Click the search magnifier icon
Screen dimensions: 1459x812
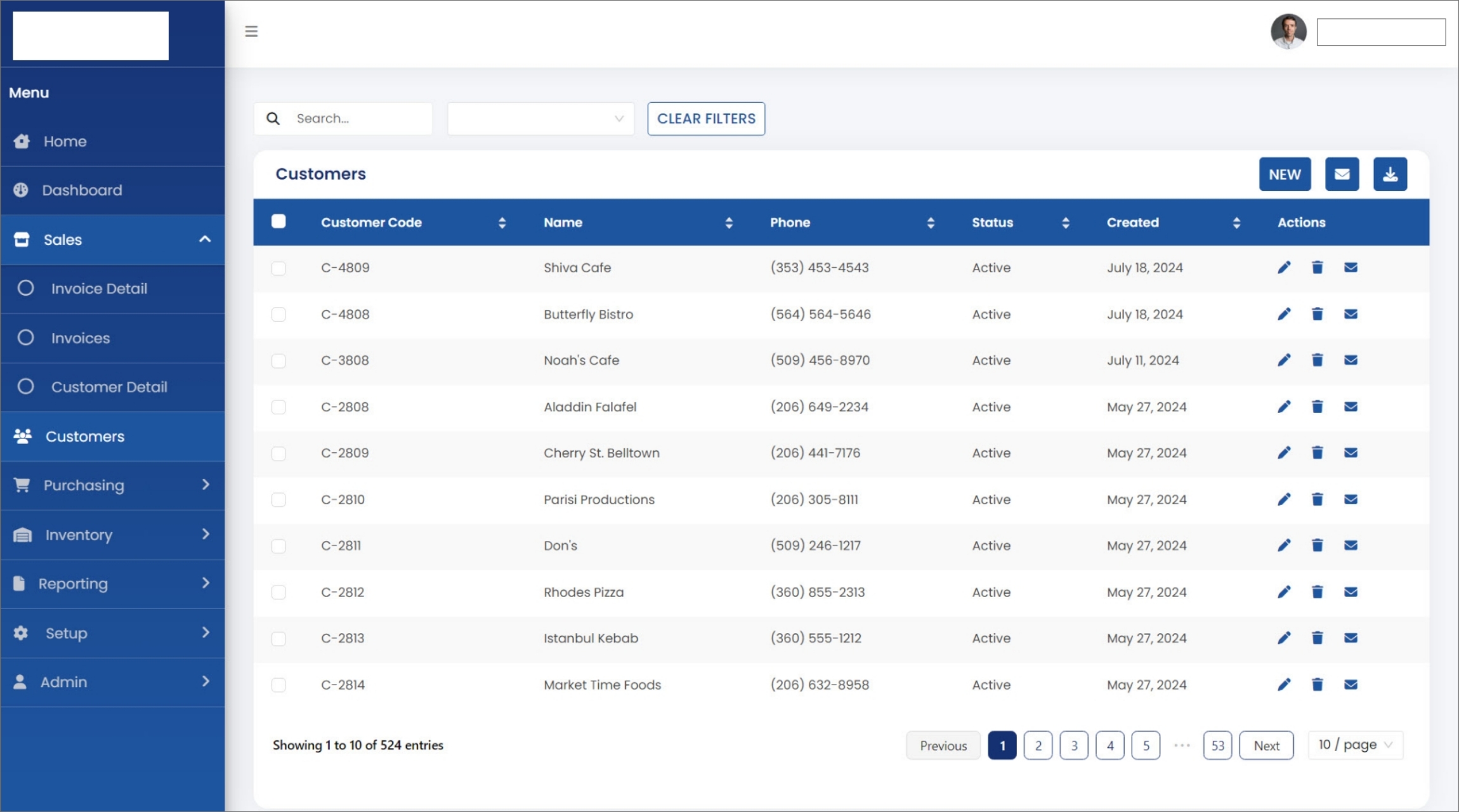[x=273, y=119]
